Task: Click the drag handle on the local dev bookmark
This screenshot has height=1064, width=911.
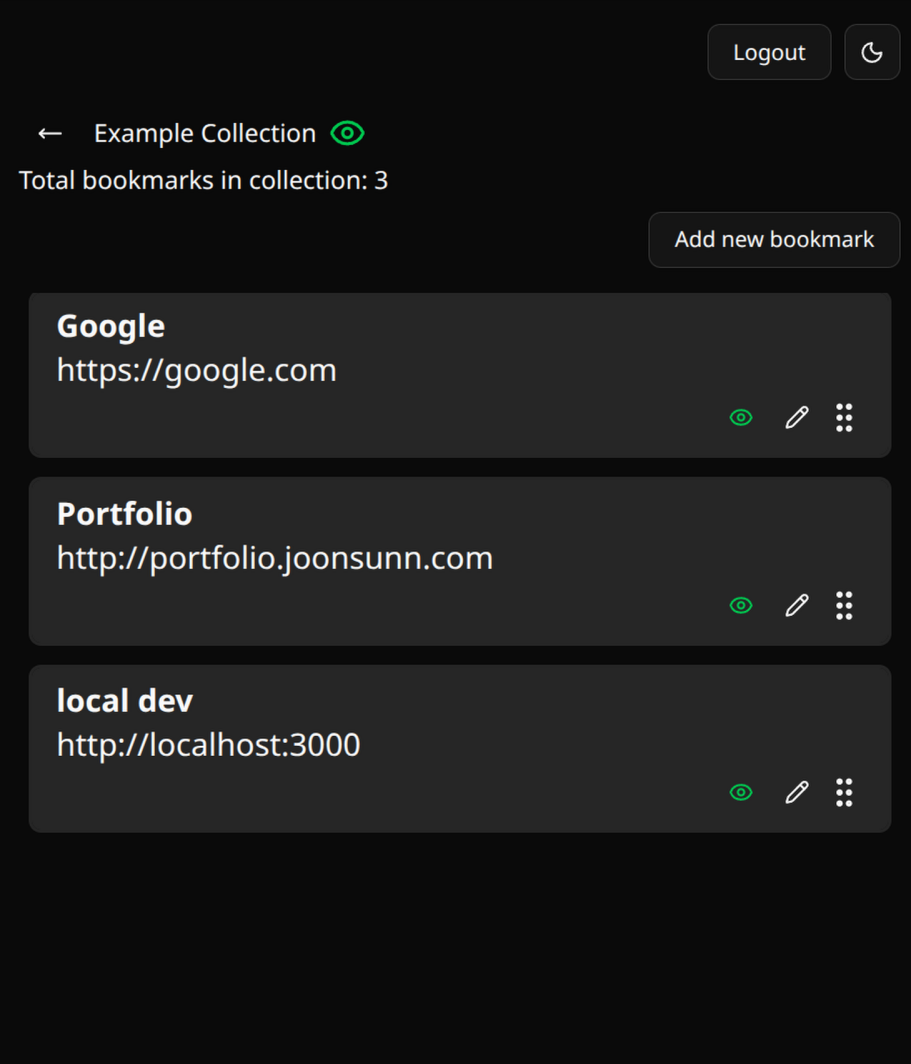Action: pyautogui.click(x=844, y=792)
